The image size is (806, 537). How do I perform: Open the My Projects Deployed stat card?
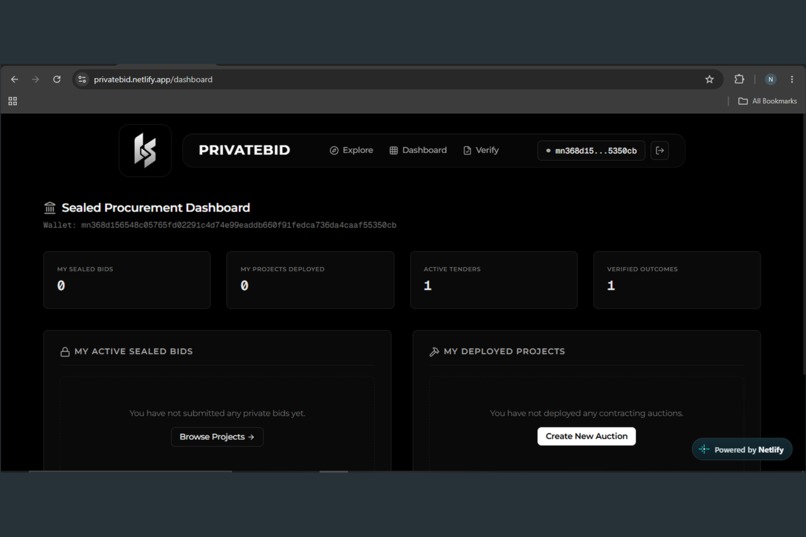coord(310,280)
